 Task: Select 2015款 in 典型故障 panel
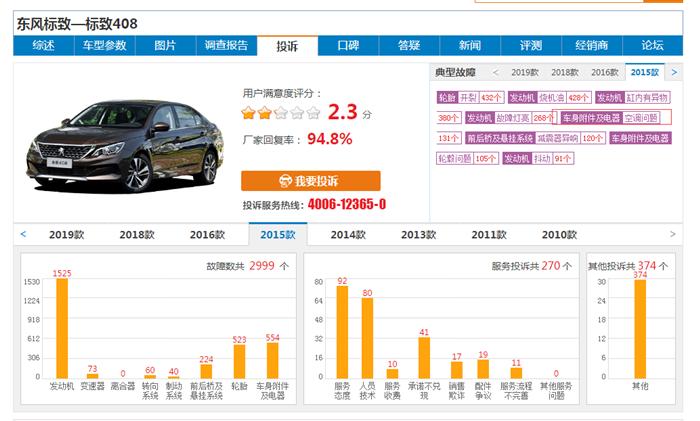coord(645,72)
